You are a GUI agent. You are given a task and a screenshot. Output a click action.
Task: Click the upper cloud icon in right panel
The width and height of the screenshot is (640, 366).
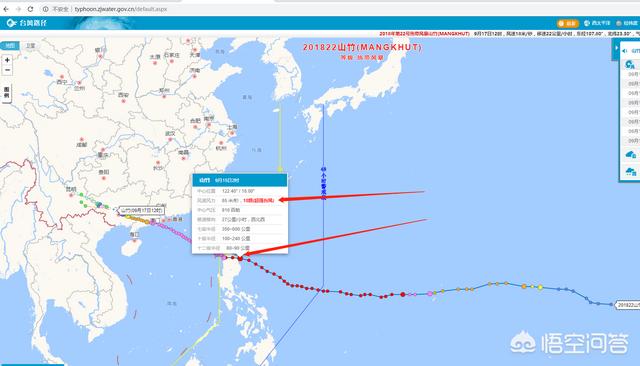(x=631, y=154)
